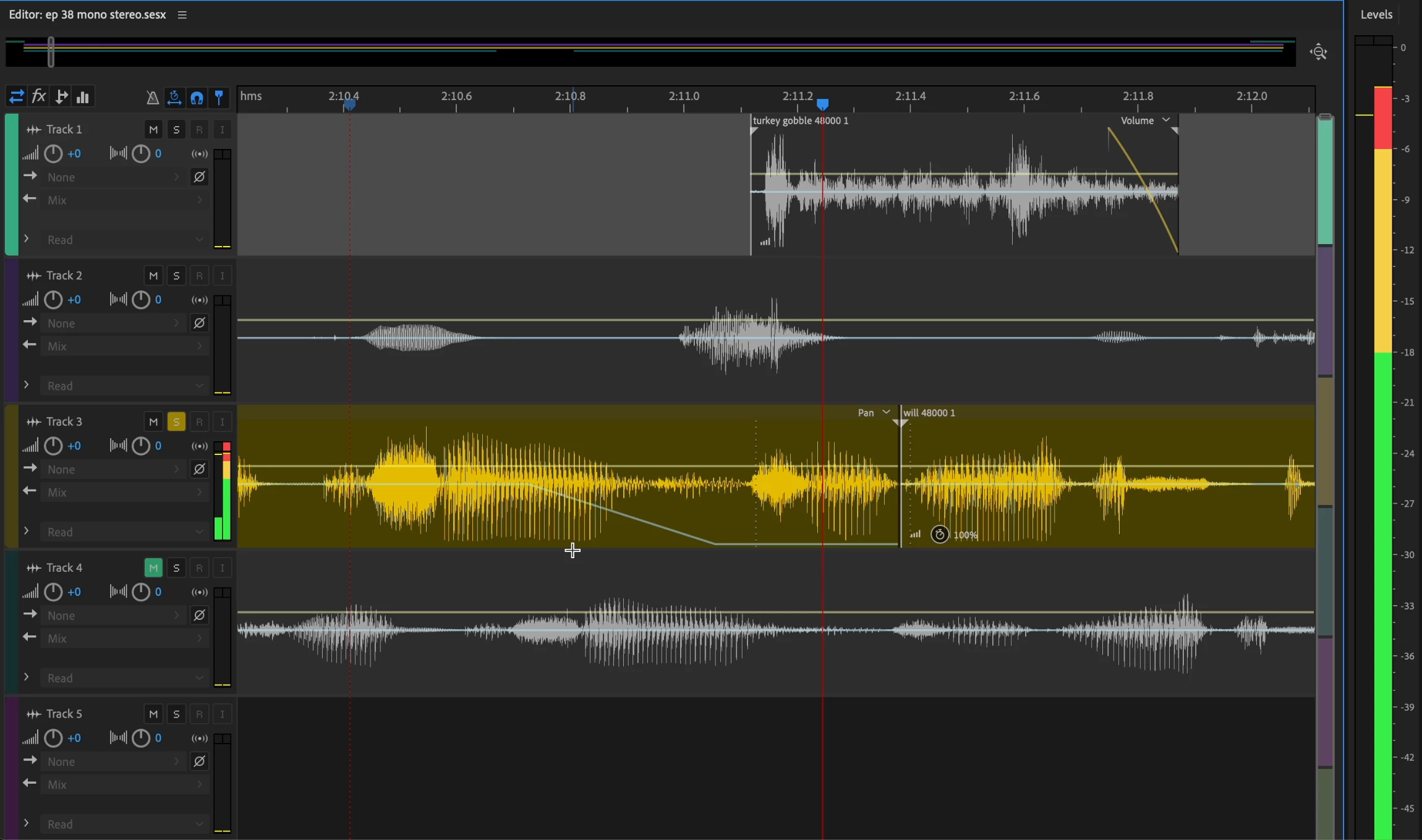This screenshot has width=1422, height=840.
Task: Open the Editor panel hamburger menu
Action: (182, 15)
